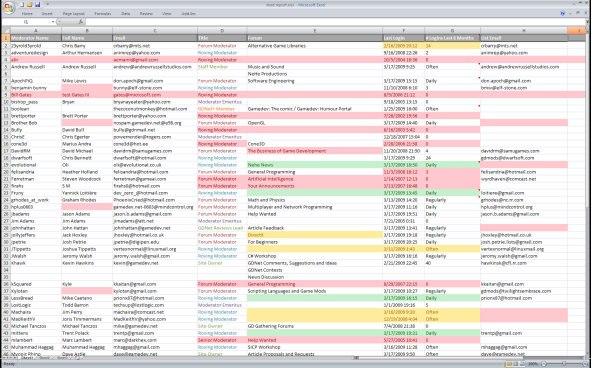Open the Customize Quick Access Toolbar arrow
Screen dimensions: 591x368
tap(48, 5)
